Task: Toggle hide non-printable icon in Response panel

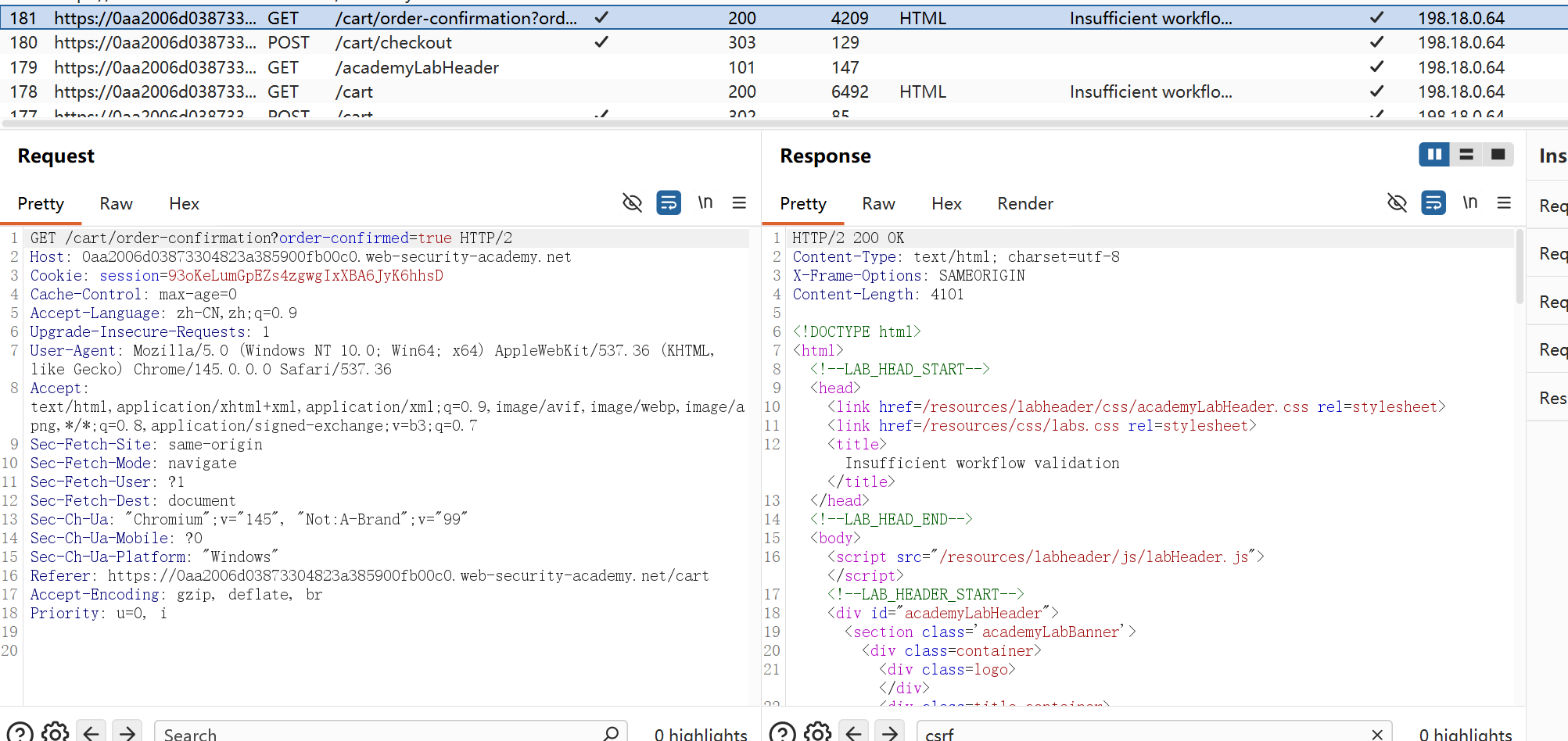Action: click(x=1397, y=203)
